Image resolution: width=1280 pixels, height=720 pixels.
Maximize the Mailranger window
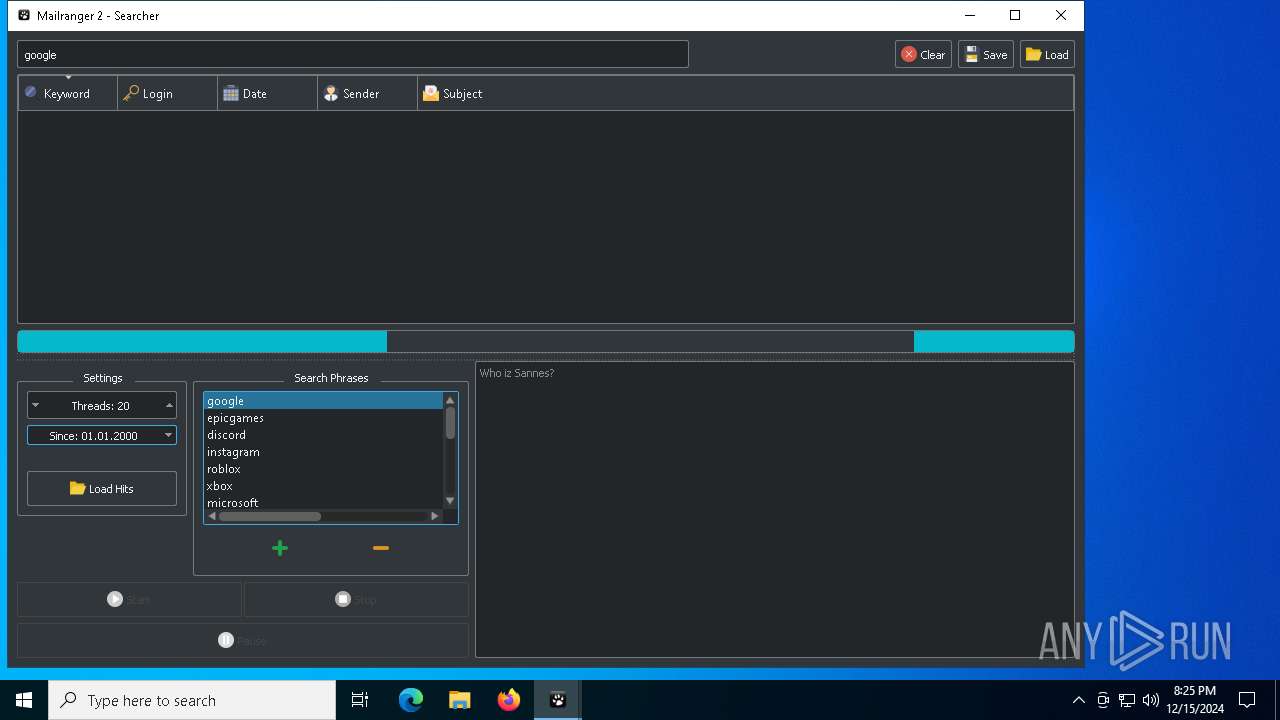(x=1015, y=15)
